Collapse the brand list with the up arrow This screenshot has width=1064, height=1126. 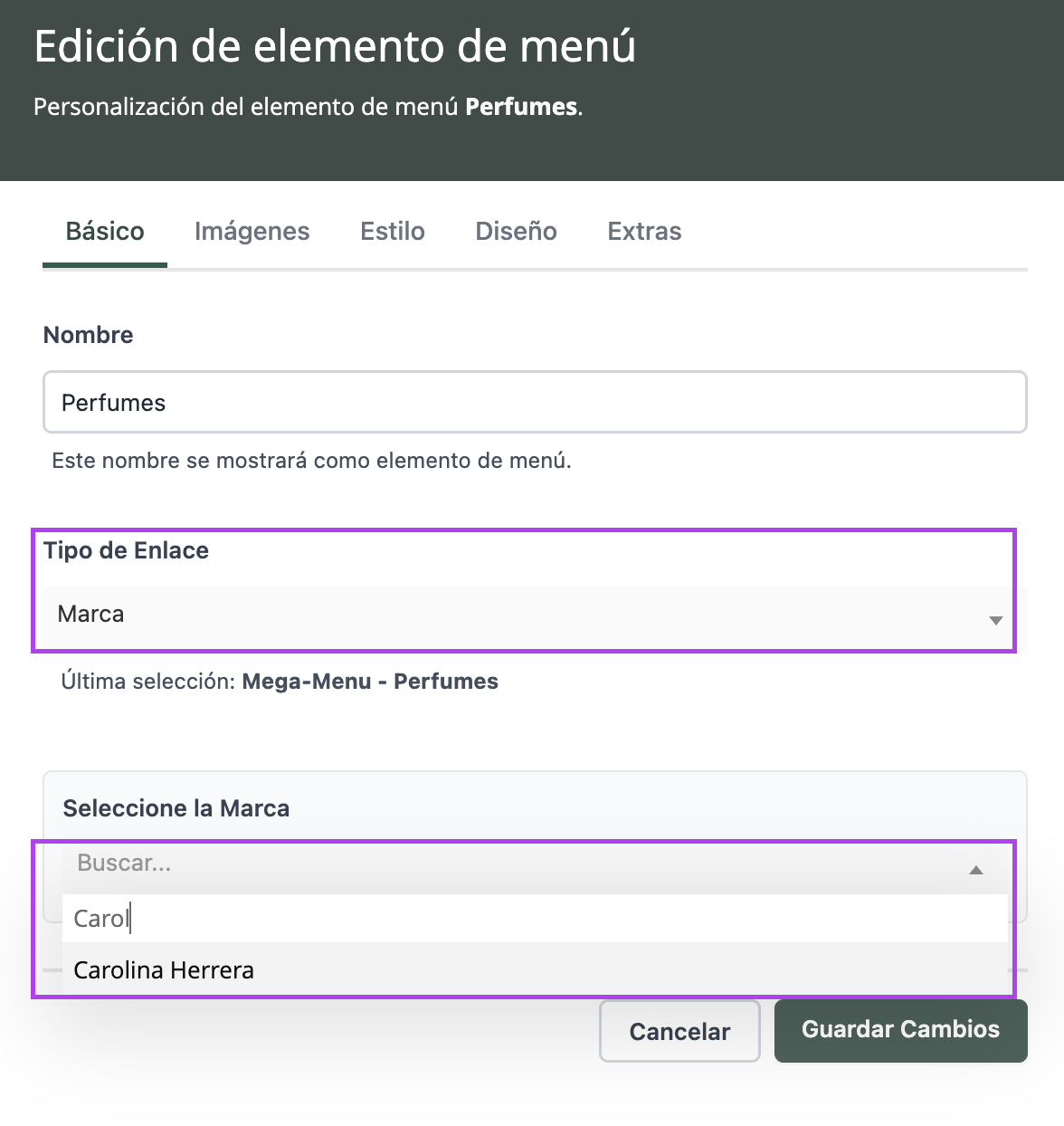pyautogui.click(x=975, y=870)
